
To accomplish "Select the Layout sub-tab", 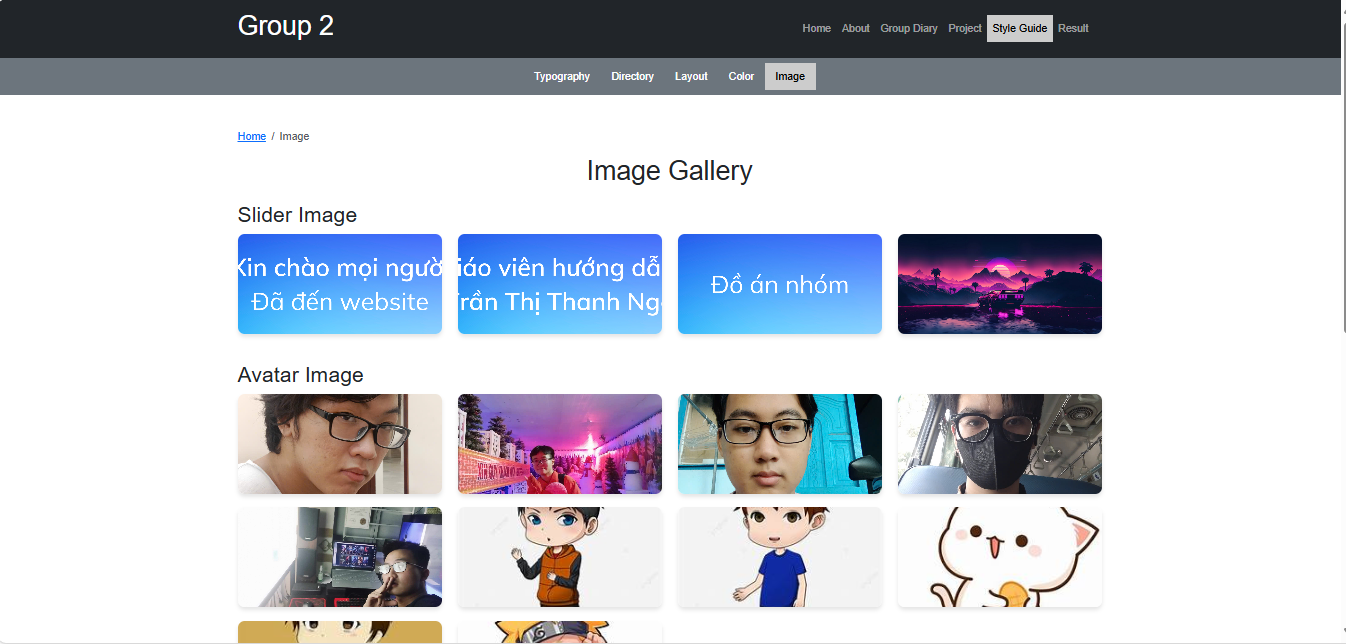I will 691,76.
